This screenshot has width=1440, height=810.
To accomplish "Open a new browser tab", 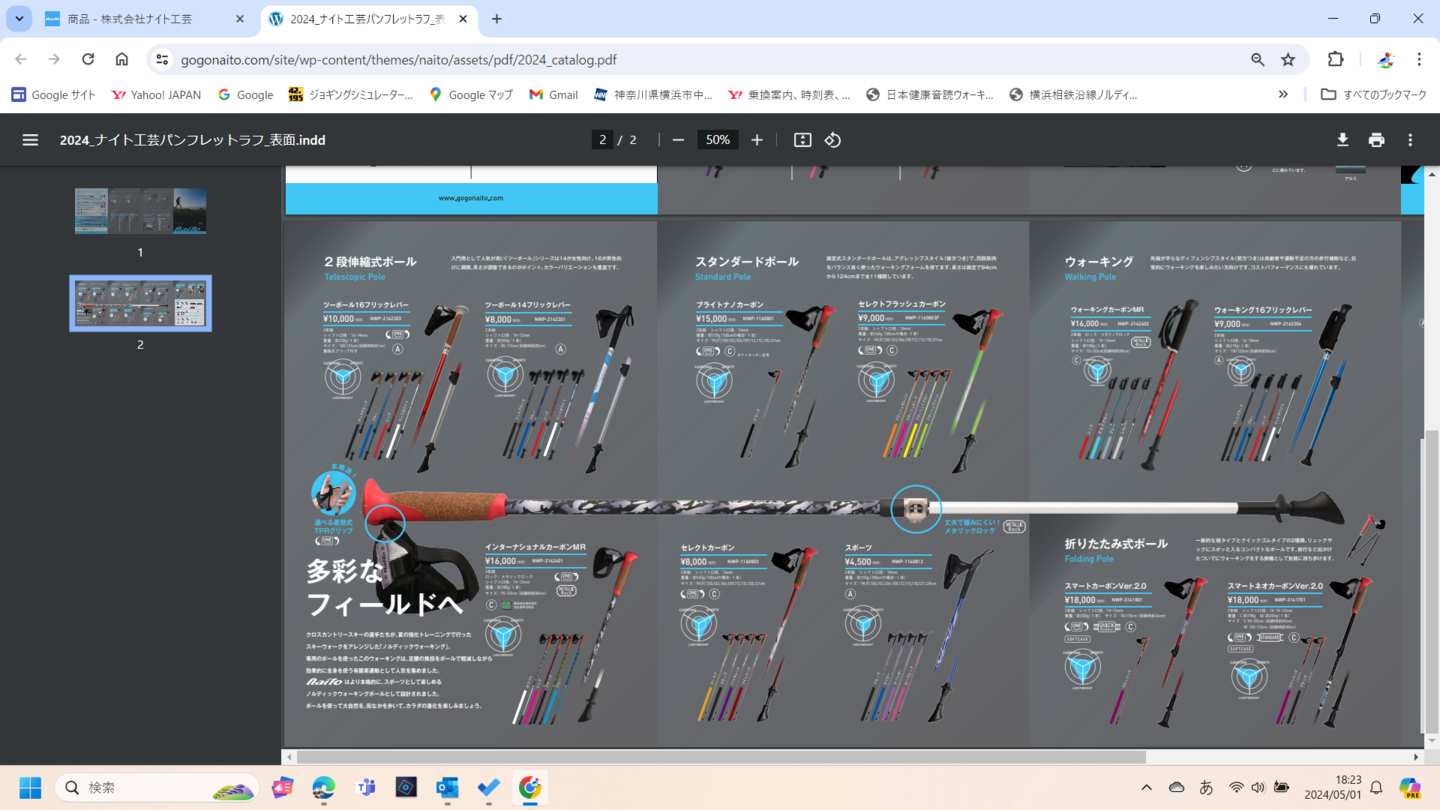I will tap(497, 19).
